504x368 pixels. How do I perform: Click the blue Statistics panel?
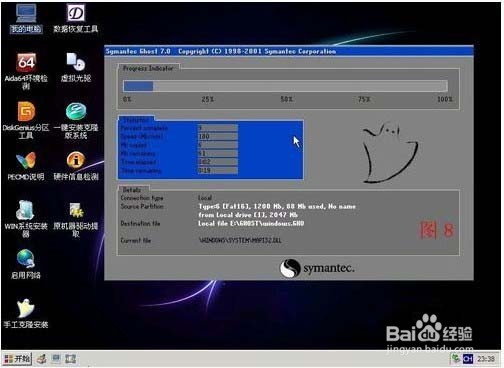pos(211,149)
